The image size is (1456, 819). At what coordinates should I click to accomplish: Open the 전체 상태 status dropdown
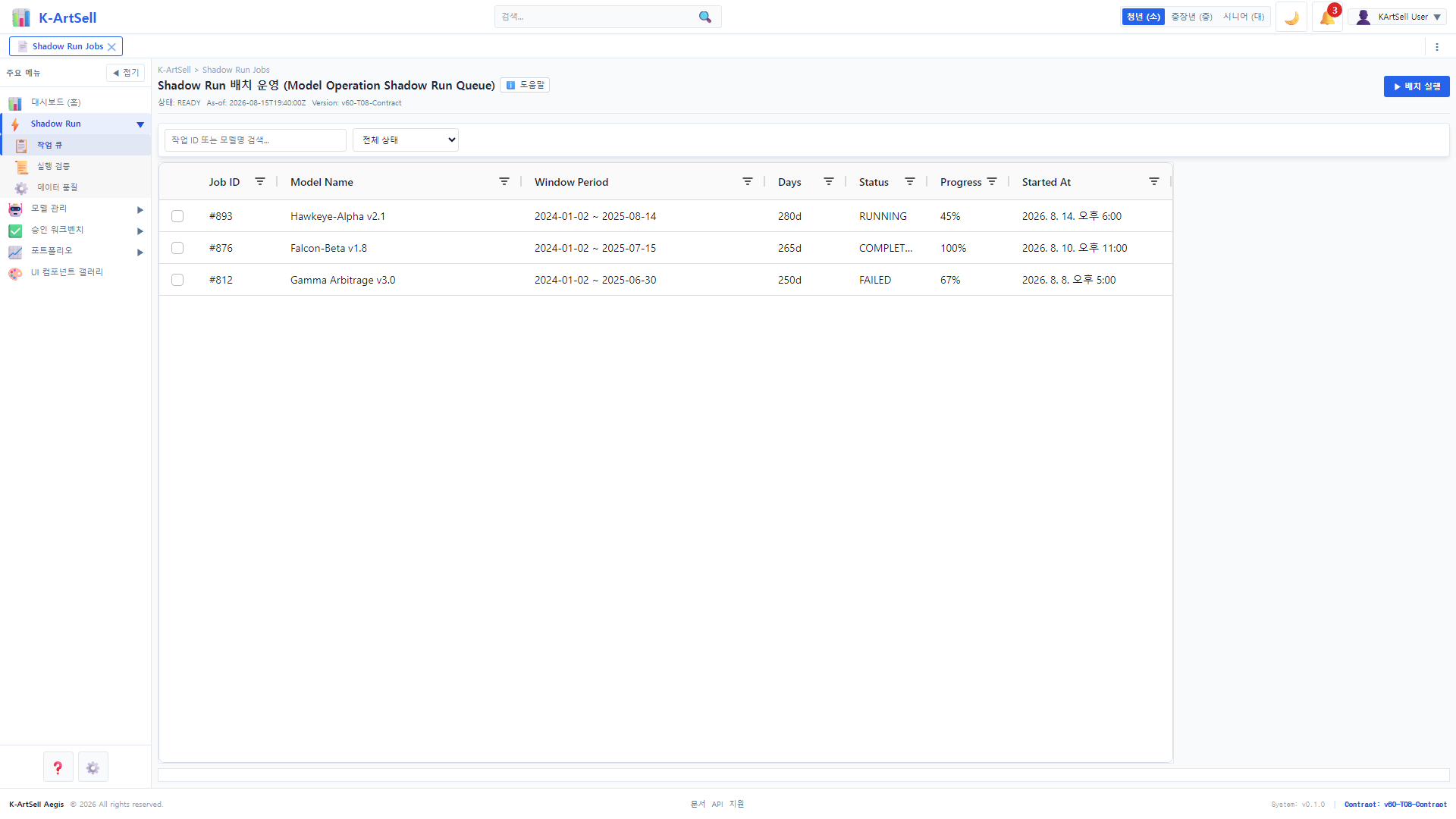coord(406,140)
